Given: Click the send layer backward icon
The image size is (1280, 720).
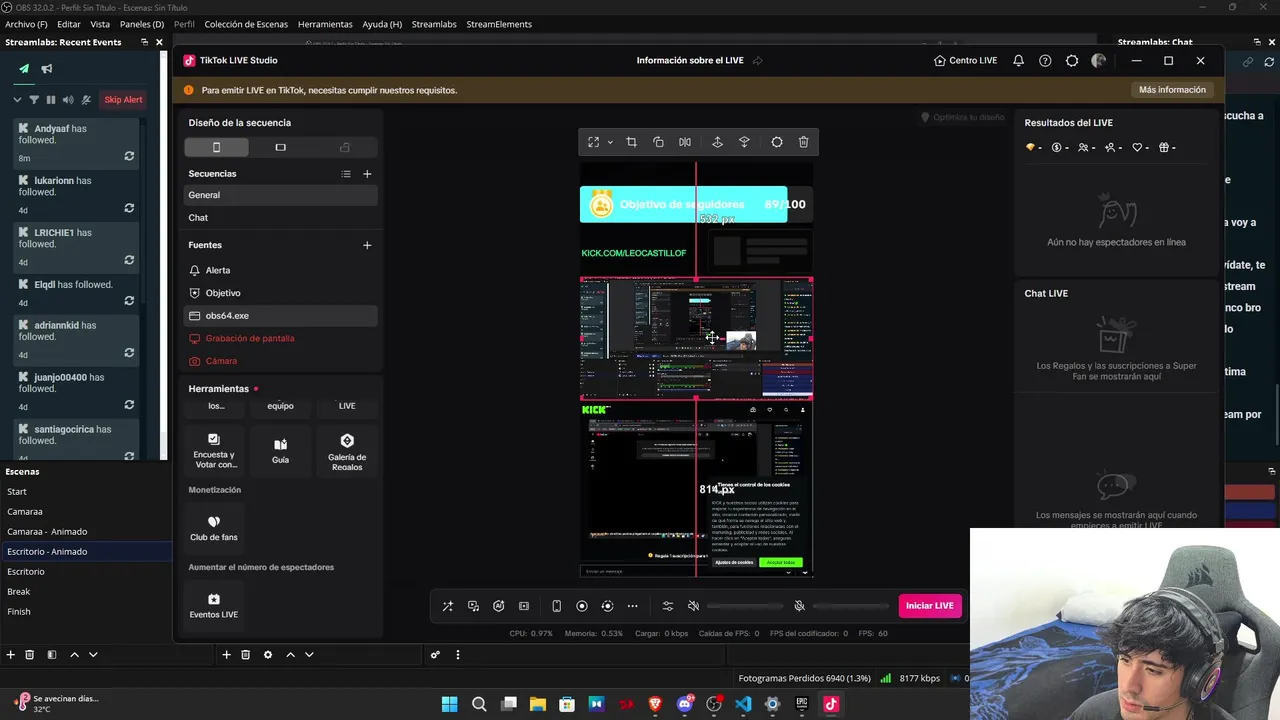Looking at the screenshot, I should pyautogui.click(x=744, y=142).
